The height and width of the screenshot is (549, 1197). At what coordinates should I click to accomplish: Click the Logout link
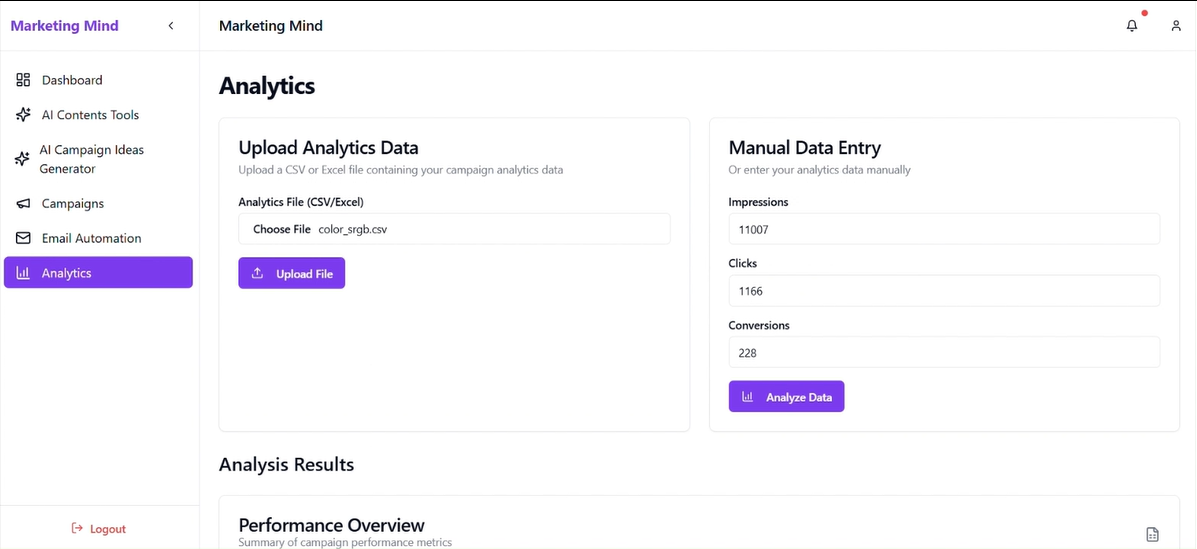tap(99, 529)
